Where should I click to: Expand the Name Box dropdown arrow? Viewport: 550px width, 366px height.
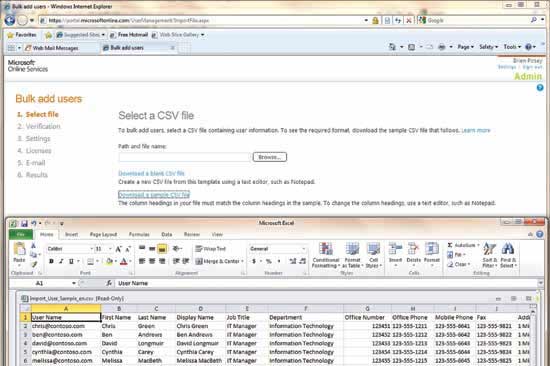[74, 283]
